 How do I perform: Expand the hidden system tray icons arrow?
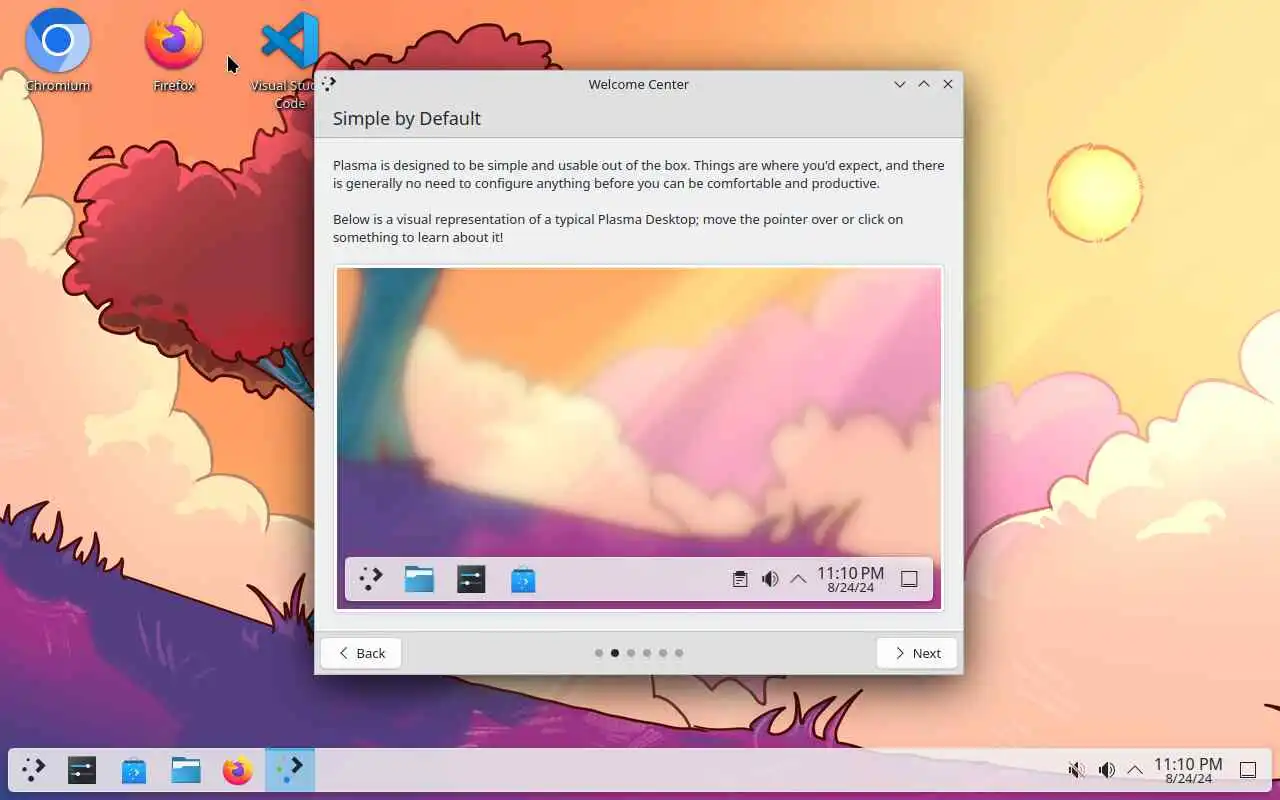point(1135,770)
